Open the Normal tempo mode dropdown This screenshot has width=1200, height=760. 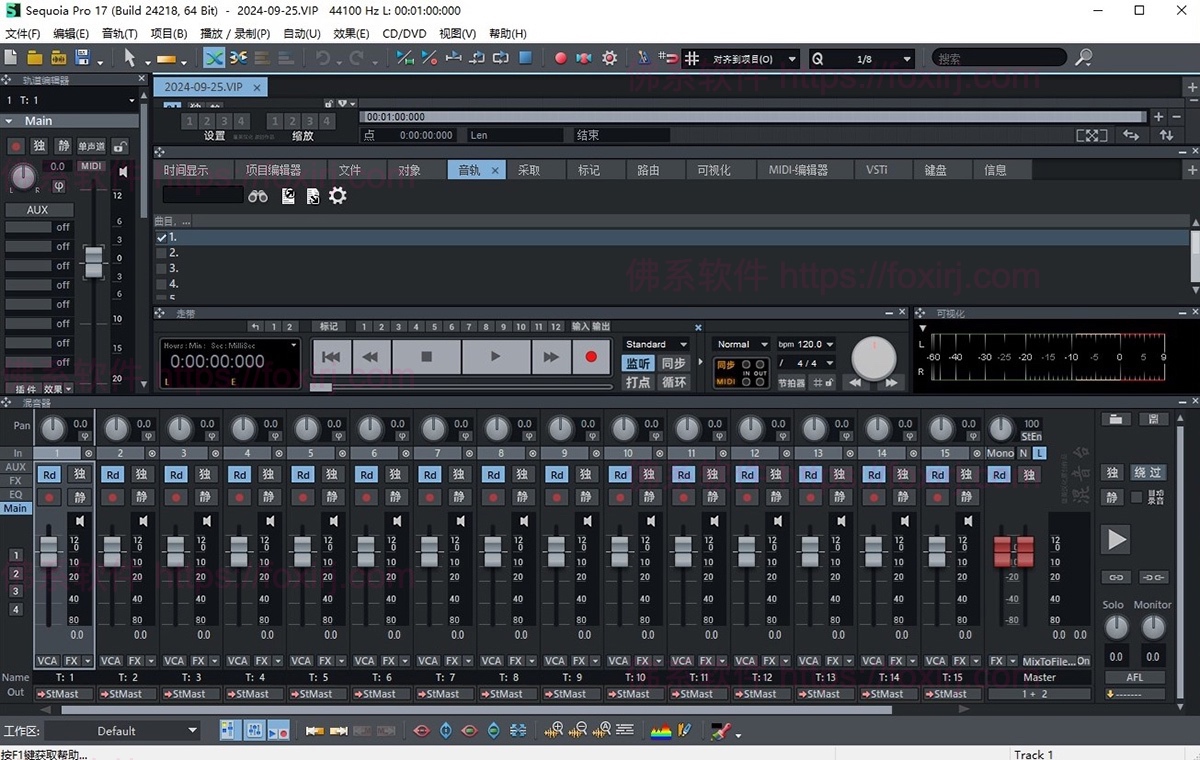[x=740, y=343]
